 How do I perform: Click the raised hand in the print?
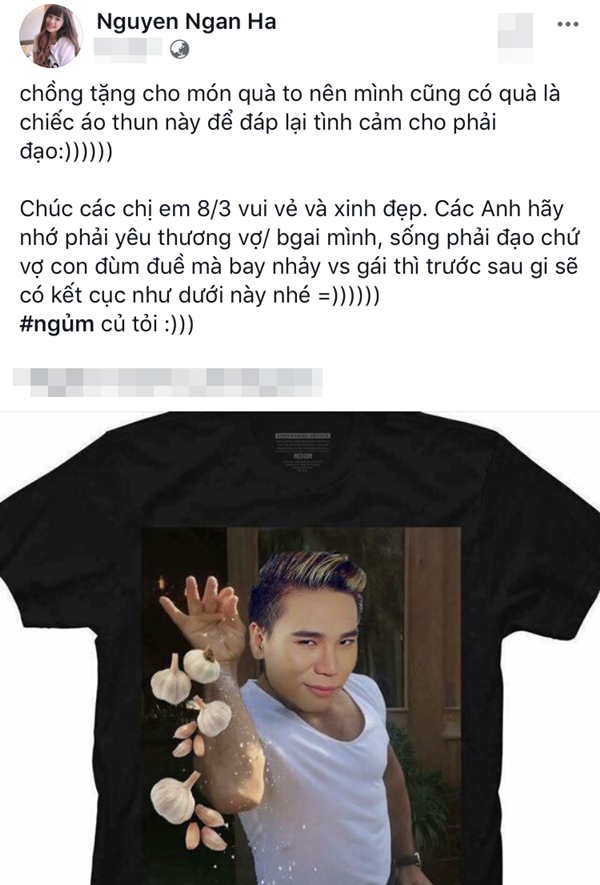coord(207,616)
